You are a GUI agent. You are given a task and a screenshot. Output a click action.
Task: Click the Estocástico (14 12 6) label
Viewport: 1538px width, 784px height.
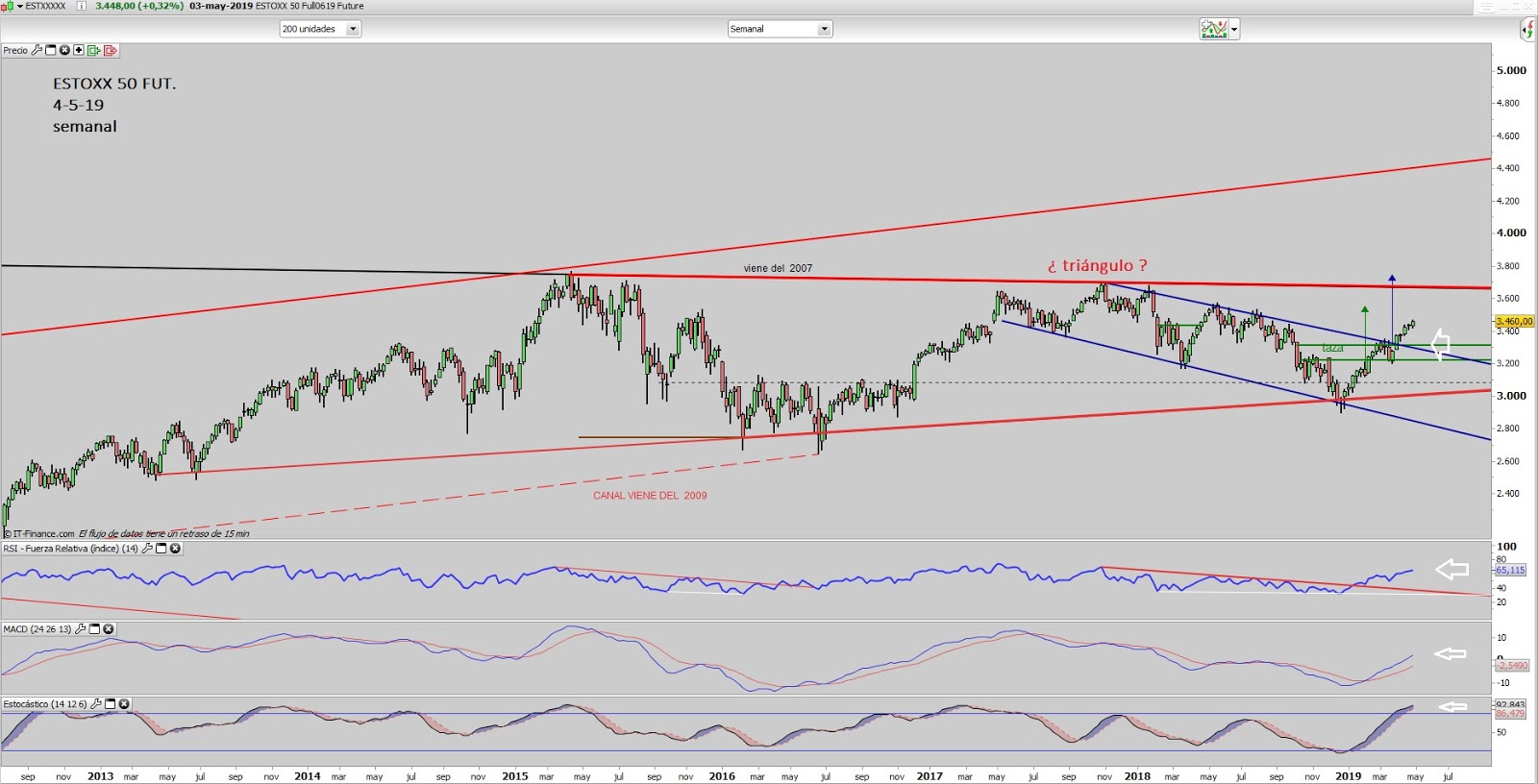pyautogui.click(x=45, y=704)
